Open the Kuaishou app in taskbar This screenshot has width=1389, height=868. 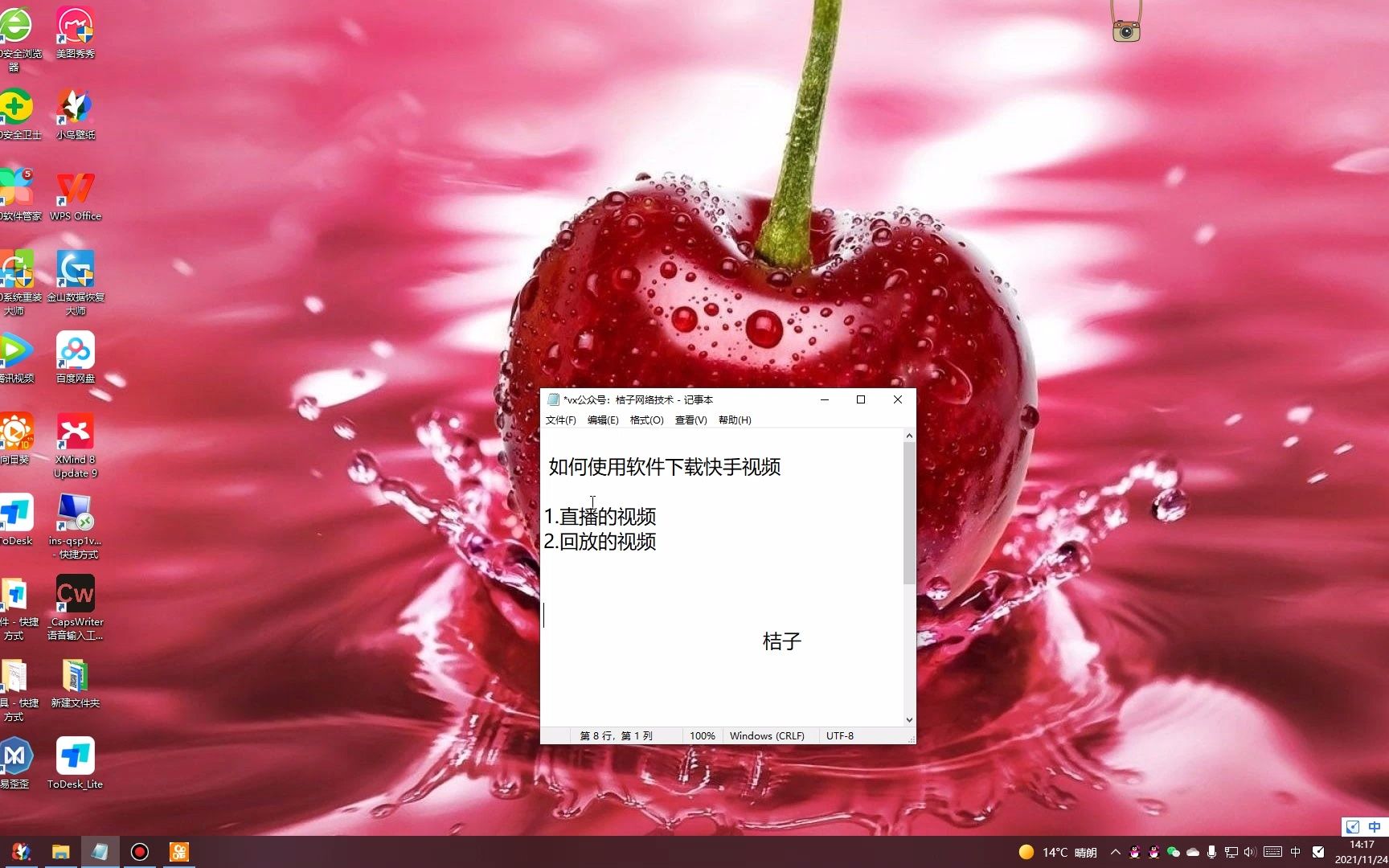coord(178,852)
